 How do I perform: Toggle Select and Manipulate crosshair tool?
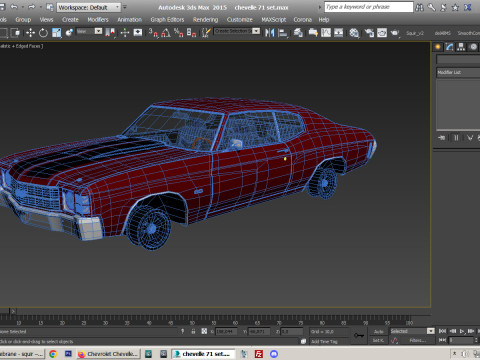125,32
